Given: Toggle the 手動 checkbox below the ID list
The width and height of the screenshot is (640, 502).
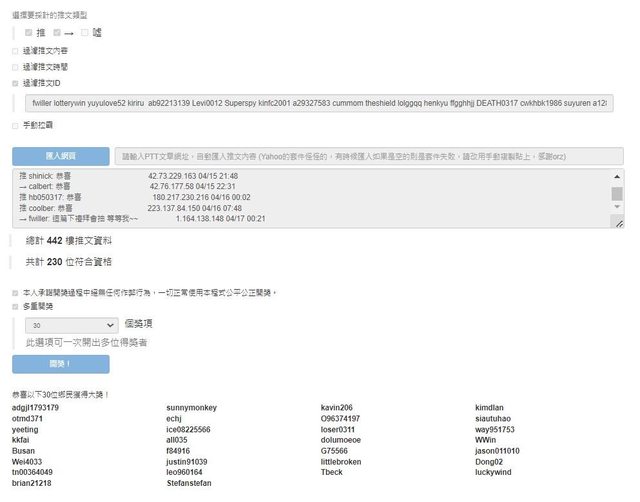Looking at the screenshot, I should click(15, 126).
